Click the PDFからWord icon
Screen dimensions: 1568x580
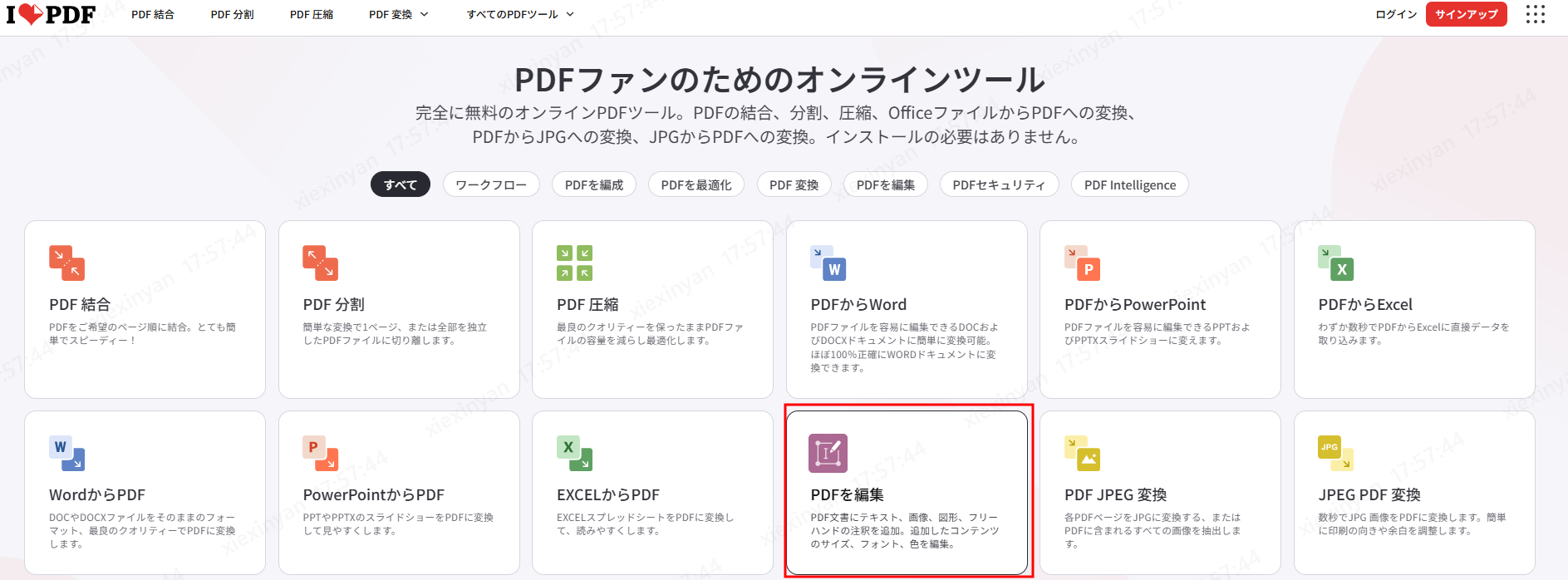(828, 263)
